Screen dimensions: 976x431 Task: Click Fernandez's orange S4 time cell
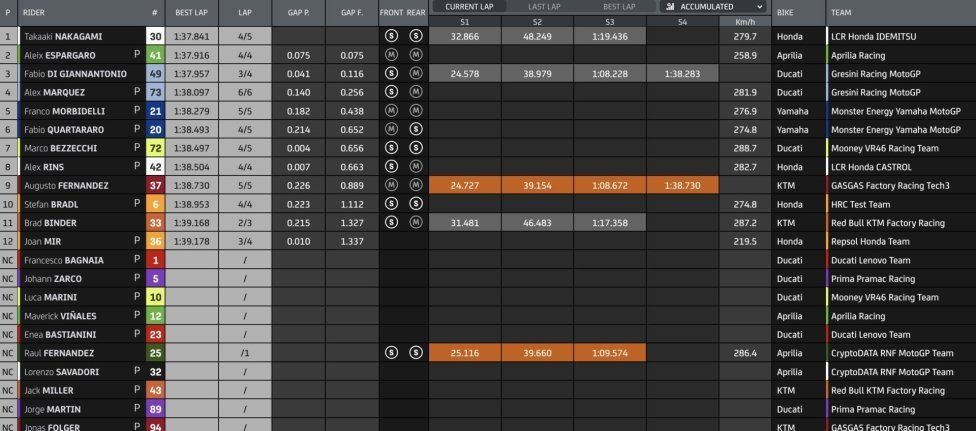pos(683,186)
